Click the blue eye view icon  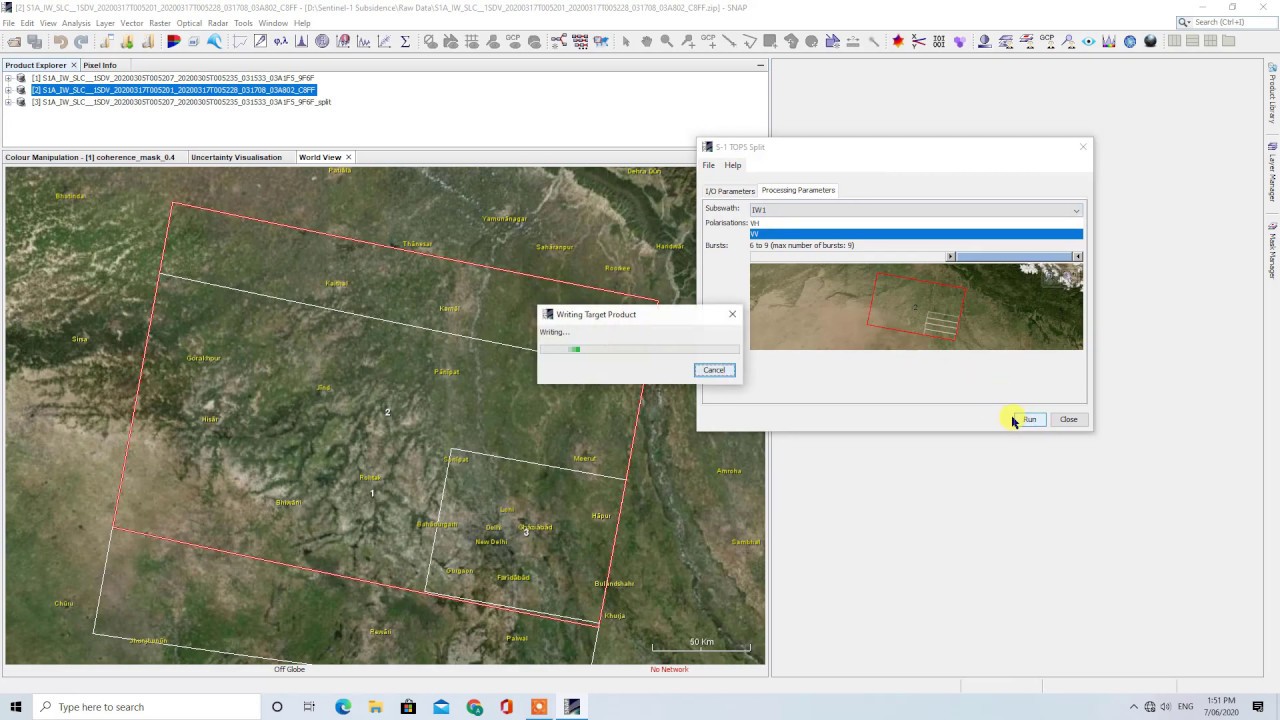click(x=1088, y=41)
